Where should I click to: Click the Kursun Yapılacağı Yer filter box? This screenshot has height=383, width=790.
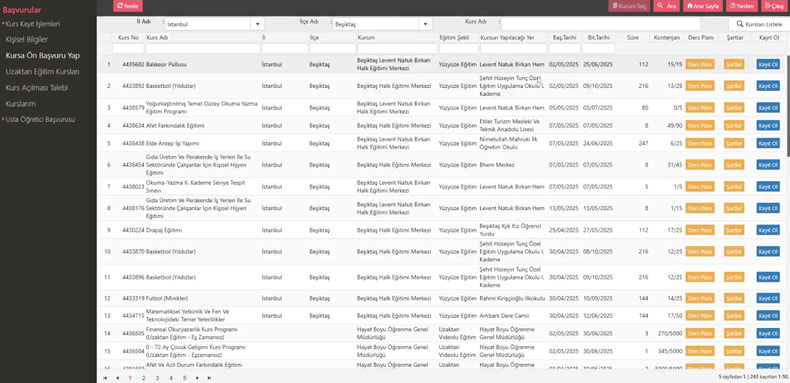(x=513, y=48)
